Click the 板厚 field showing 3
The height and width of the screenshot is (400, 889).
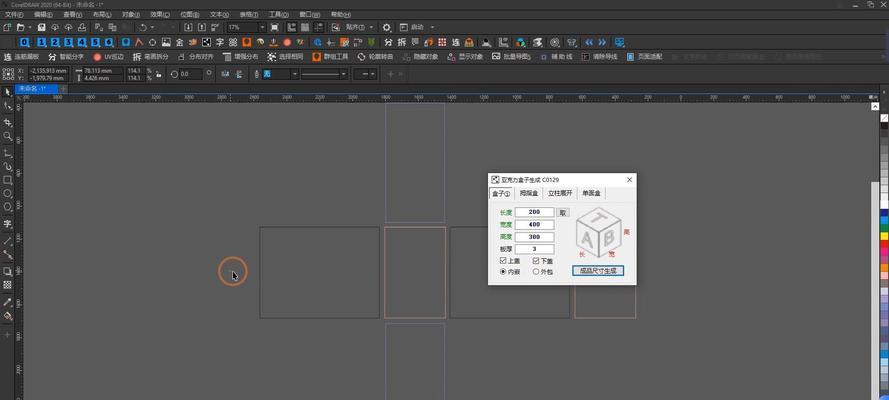534,249
